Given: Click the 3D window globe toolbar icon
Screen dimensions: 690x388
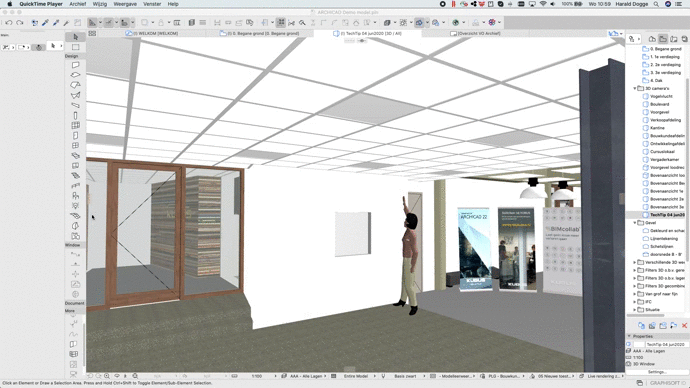Looking at the screenshot, I should point(455,22).
